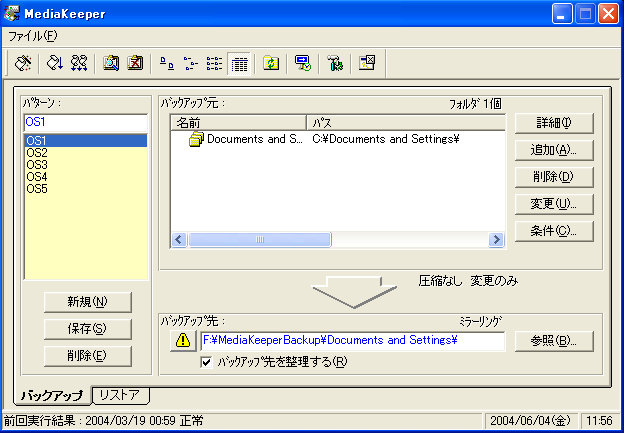Click the magnifier preview toolbar icon
The width and height of the screenshot is (624, 433).
111,63
